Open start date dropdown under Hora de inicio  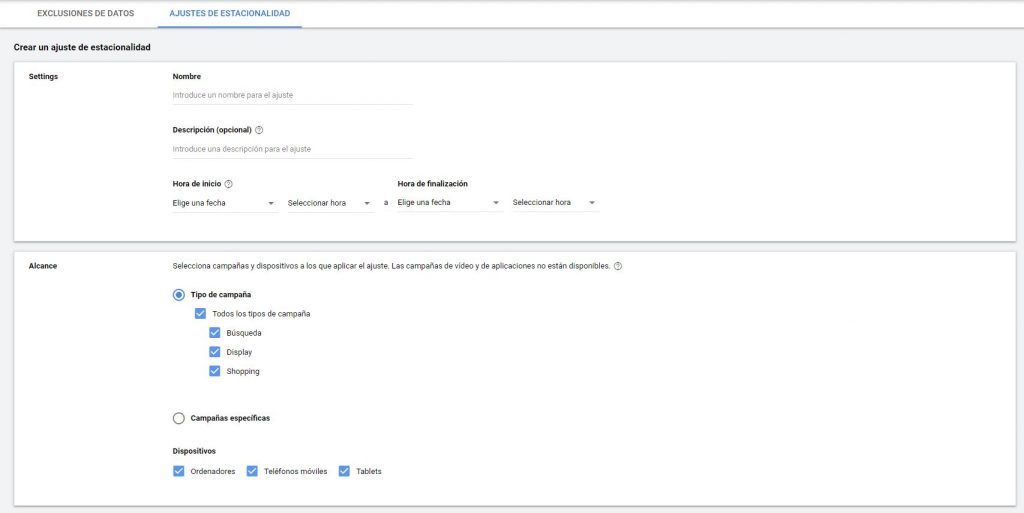tap(225, 203)
